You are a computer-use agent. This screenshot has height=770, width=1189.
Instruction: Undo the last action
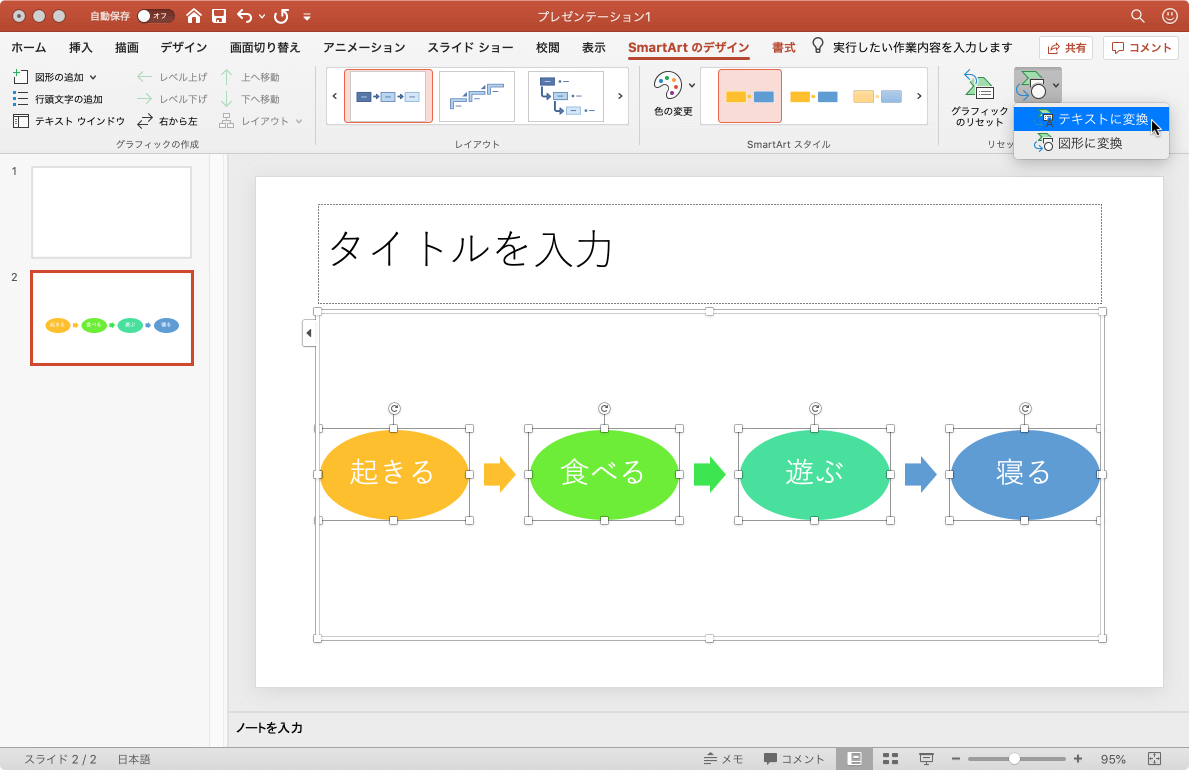pos(244,16)
